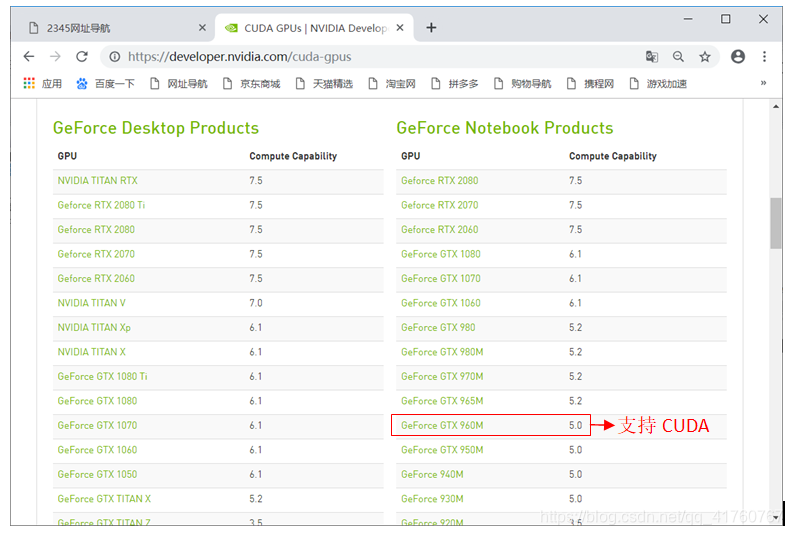Open the GeForce GTX TITAN X link
This screenshot has height=535, width=793.
(x=104, y=499)
